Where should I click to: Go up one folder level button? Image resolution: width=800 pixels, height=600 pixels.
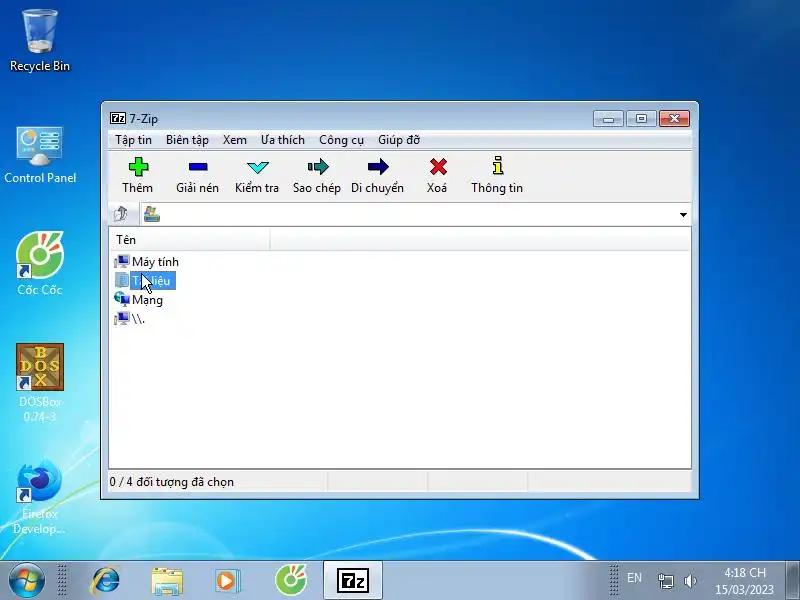tap(121, 214)
